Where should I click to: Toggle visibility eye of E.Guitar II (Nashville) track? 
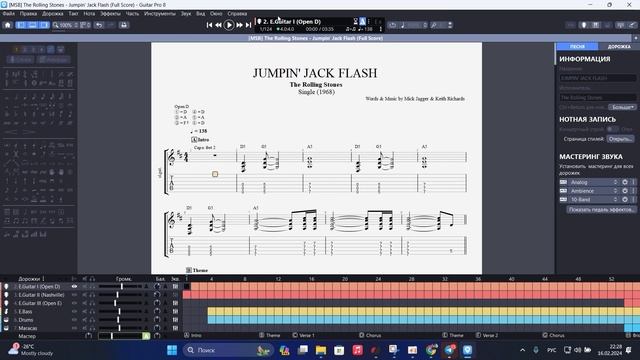click(x=74, y=295)
